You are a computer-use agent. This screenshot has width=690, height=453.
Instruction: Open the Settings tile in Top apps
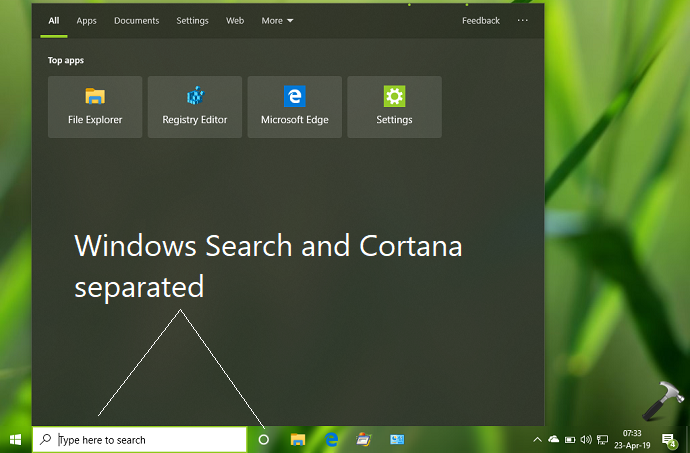pyautogui.click(x=395, y=107)
